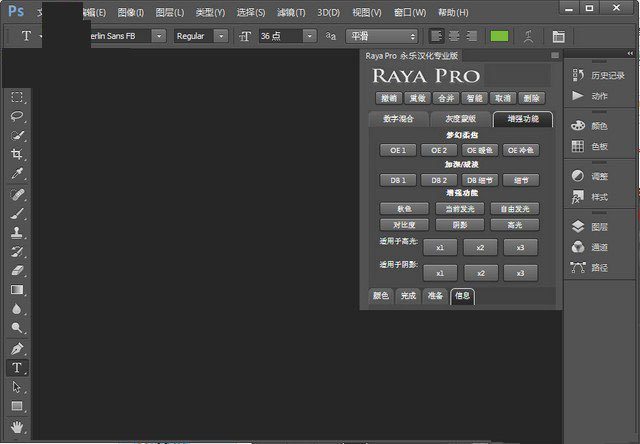
Task: Select the Hand tool
Action: [x=17, y=427]
